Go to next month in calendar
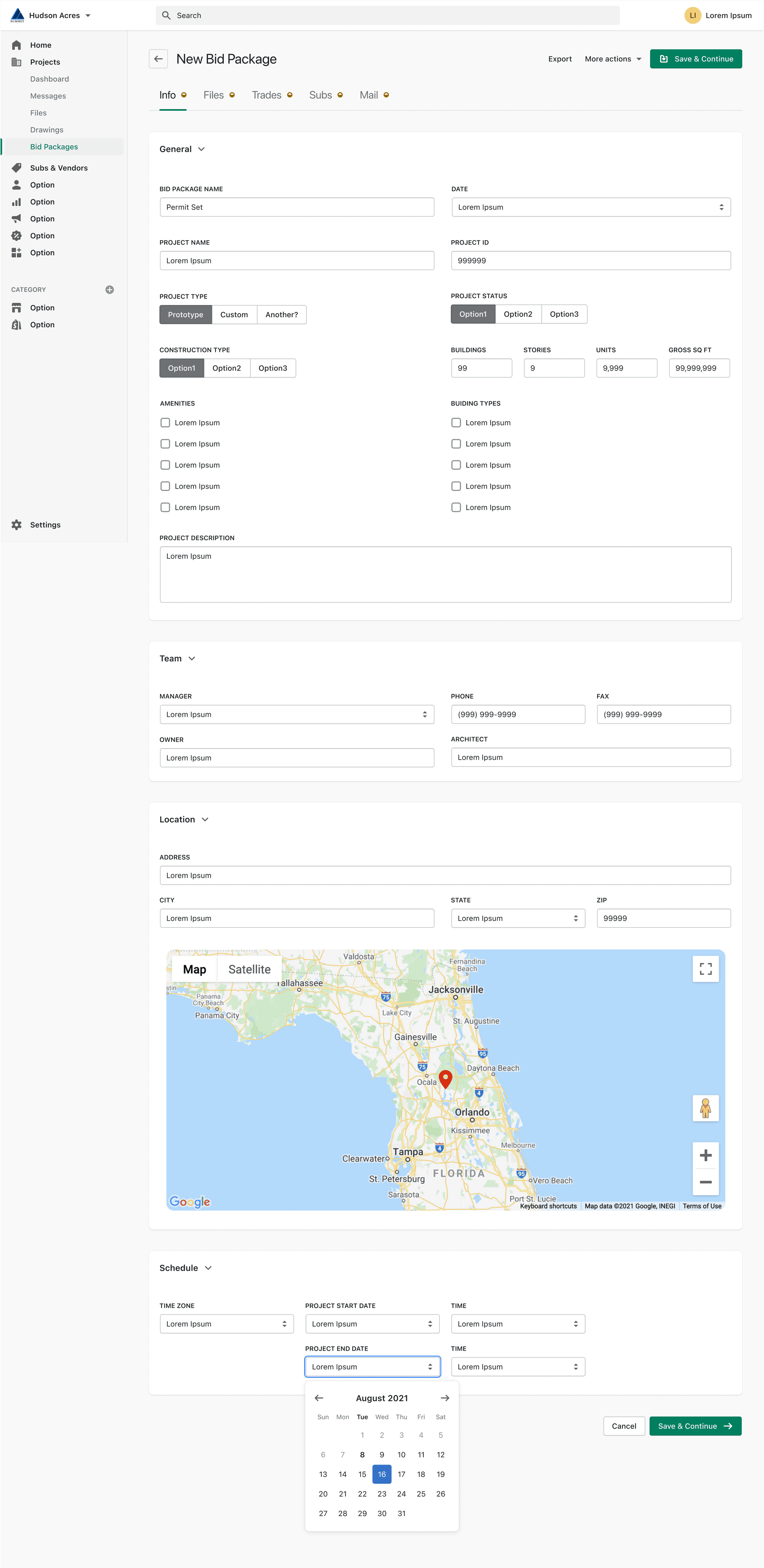Image resolution: width=764 pixels, height=1568 pixels. point(445,1398)
